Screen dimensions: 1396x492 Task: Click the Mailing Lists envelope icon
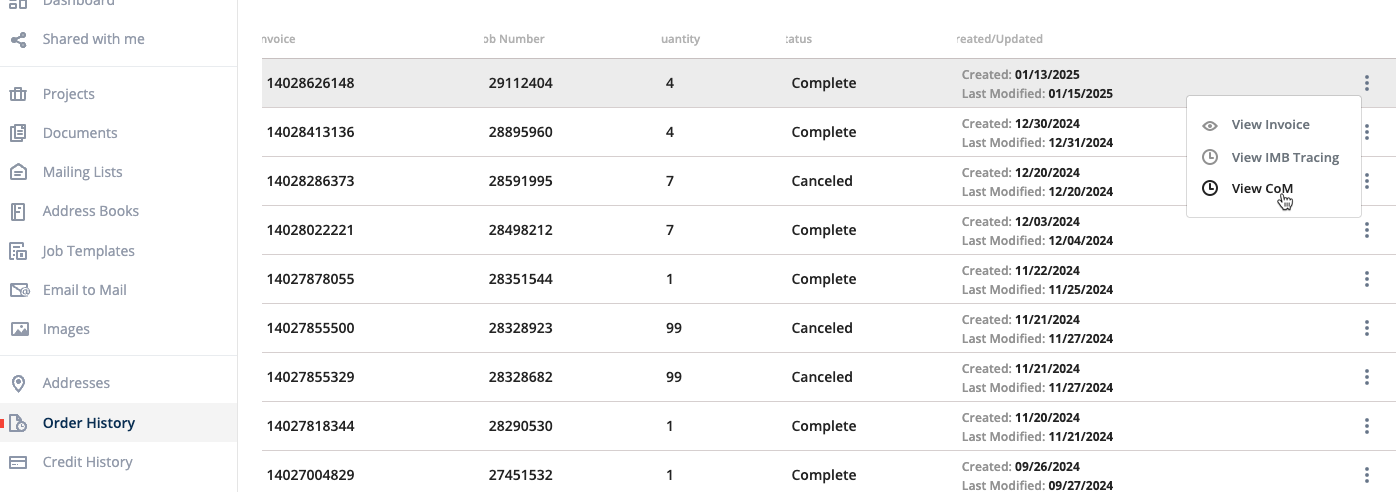click(18, 172)
